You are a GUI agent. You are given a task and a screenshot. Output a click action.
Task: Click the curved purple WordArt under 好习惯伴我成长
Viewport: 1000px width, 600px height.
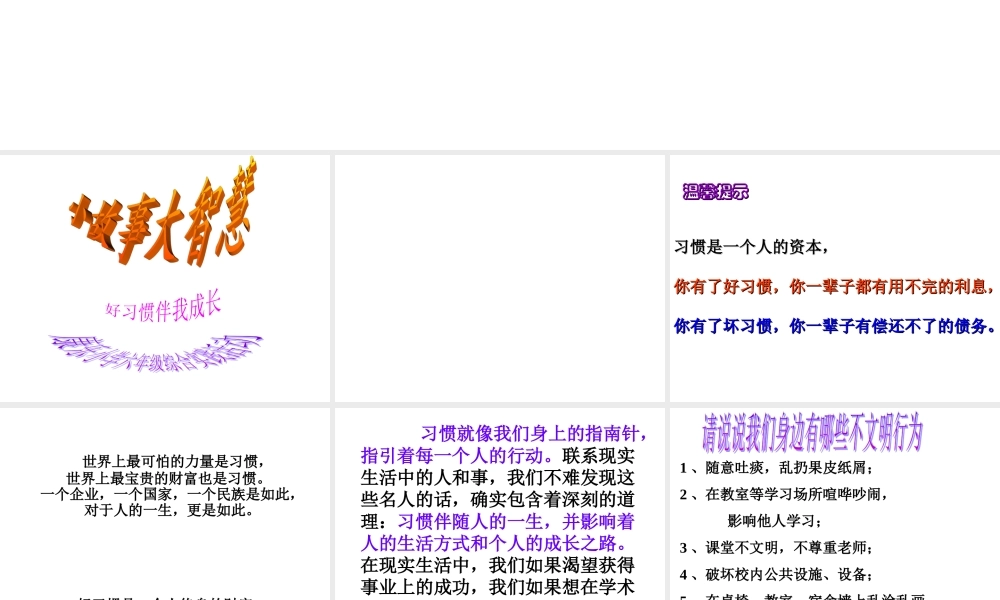pos(156,353)
